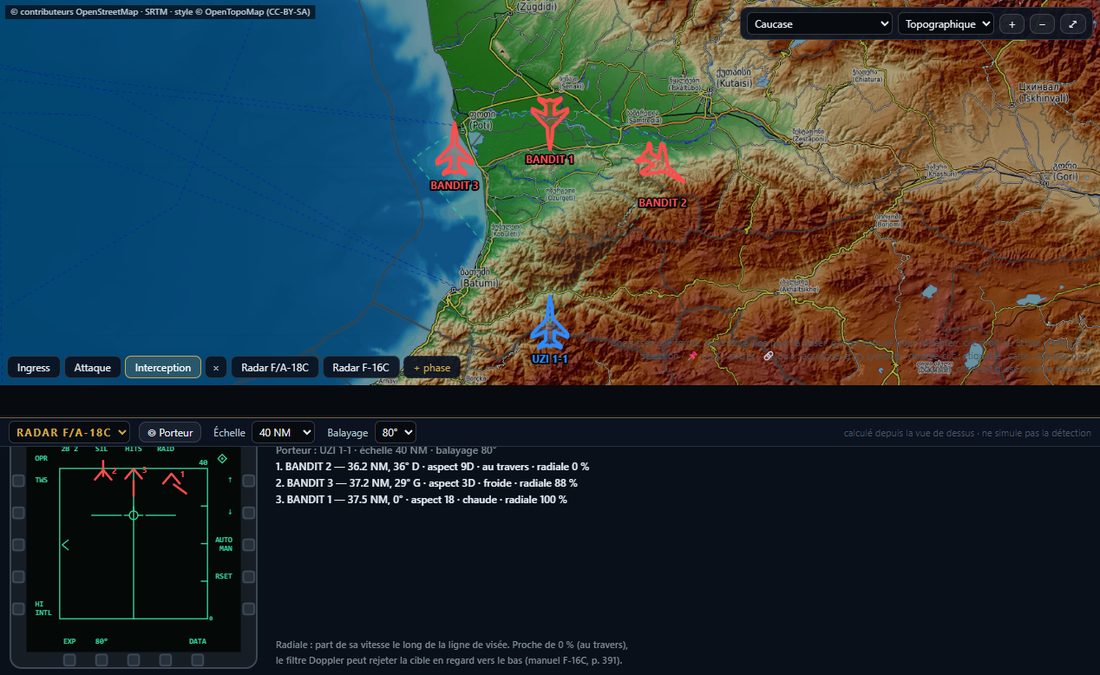Click the radar acquisition cursor circle

(133, 515)
